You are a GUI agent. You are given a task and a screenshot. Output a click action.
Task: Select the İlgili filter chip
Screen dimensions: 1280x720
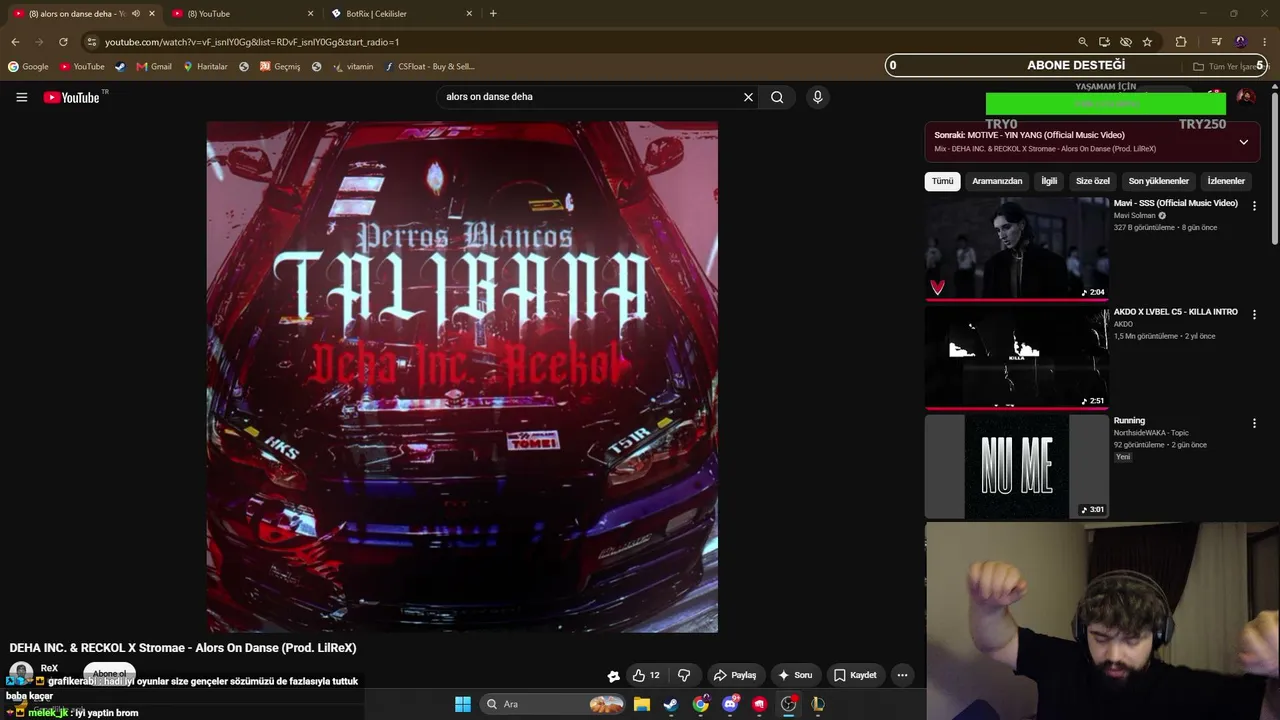tap(1049, 181)
